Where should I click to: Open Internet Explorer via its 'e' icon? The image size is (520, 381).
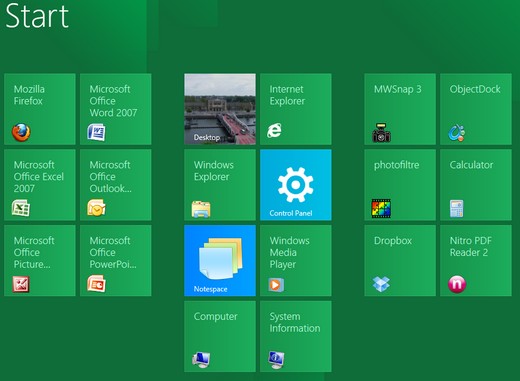[x=274, y=130]
